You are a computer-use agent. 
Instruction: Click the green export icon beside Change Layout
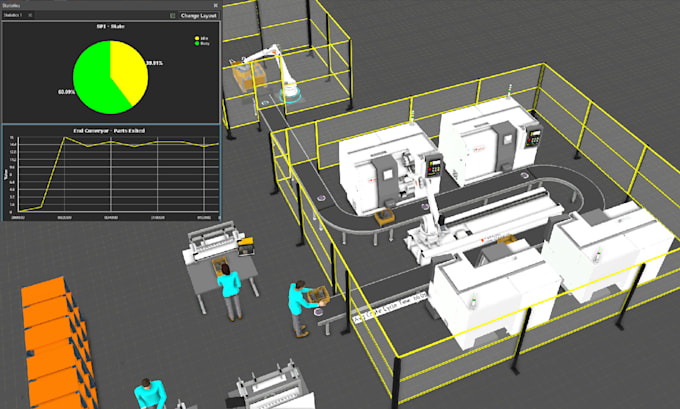click(x=173, y=15)
